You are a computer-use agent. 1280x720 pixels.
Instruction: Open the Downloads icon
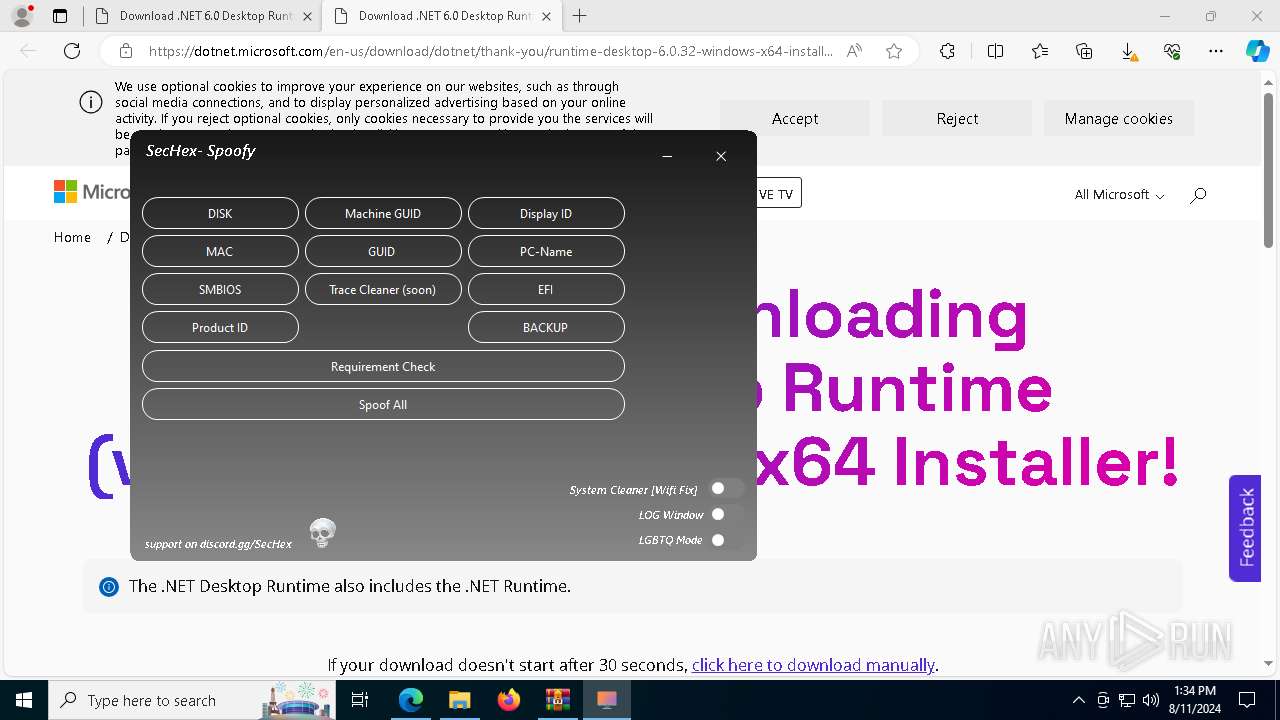(x=1128, y=51)
